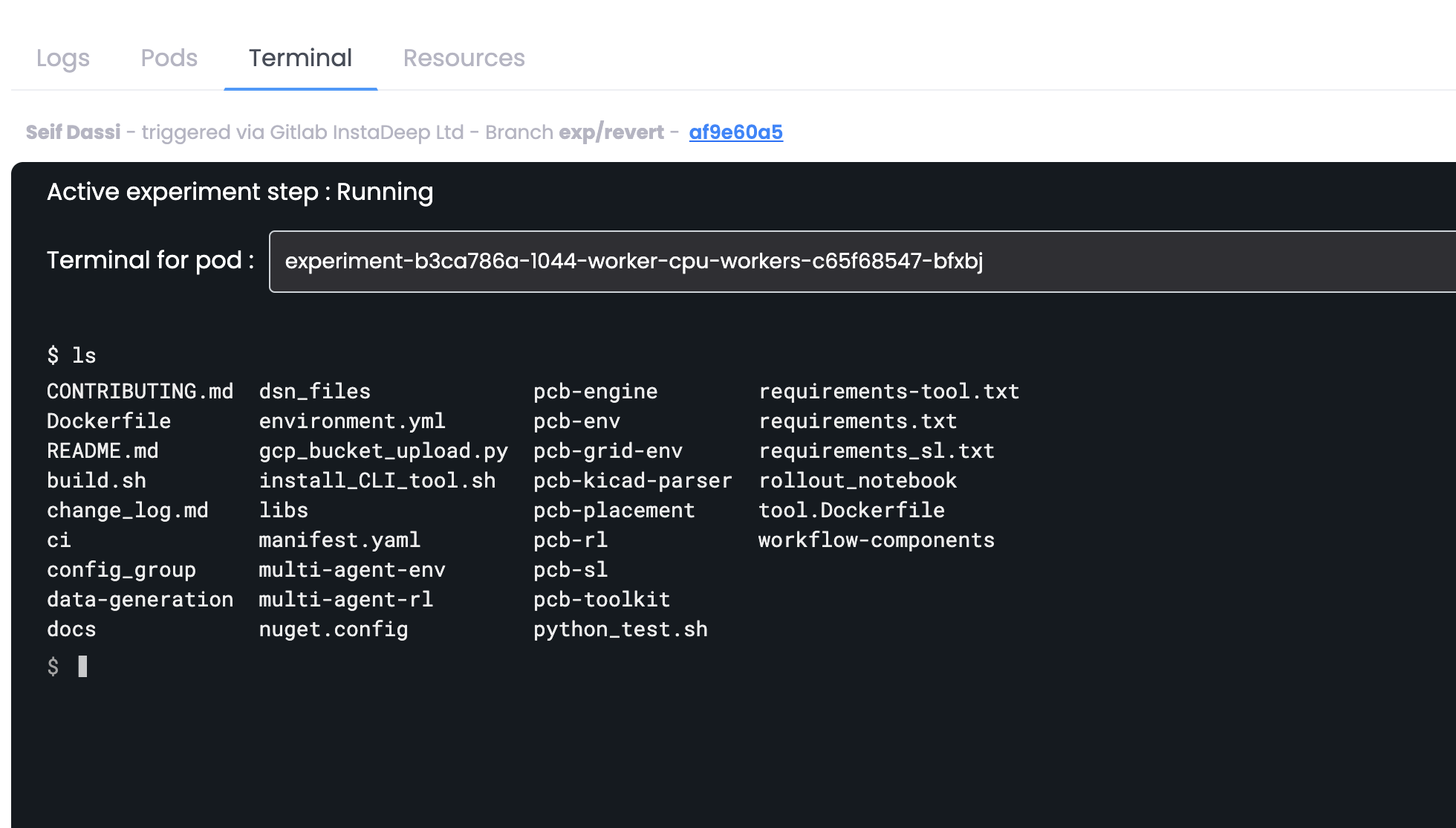Screen dimensions: 1456x828
Task: Click 'requirements.txt' file name
Action: click(858, 421)
